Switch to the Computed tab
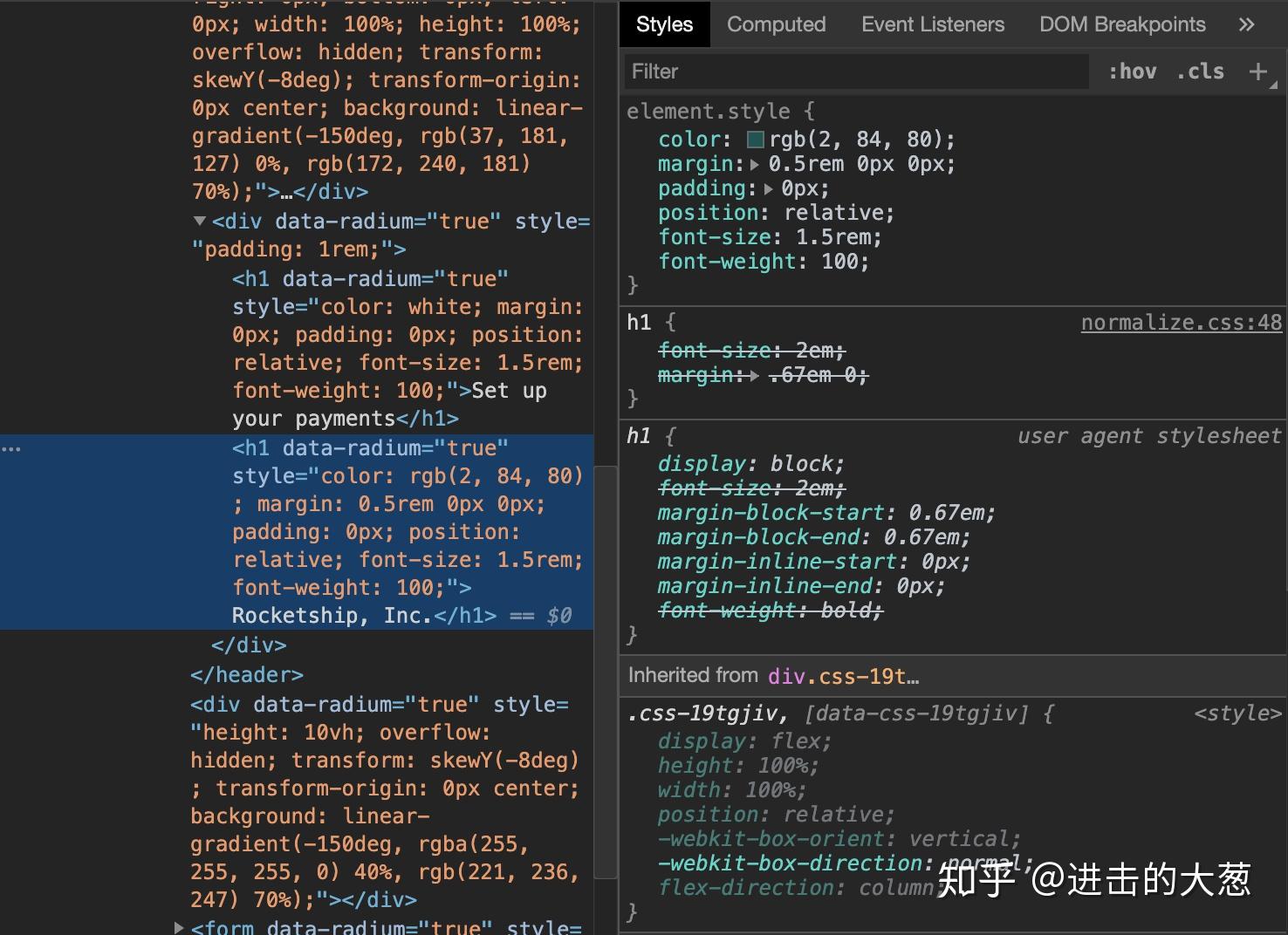 pyautogui.click(x=776, y=24)
